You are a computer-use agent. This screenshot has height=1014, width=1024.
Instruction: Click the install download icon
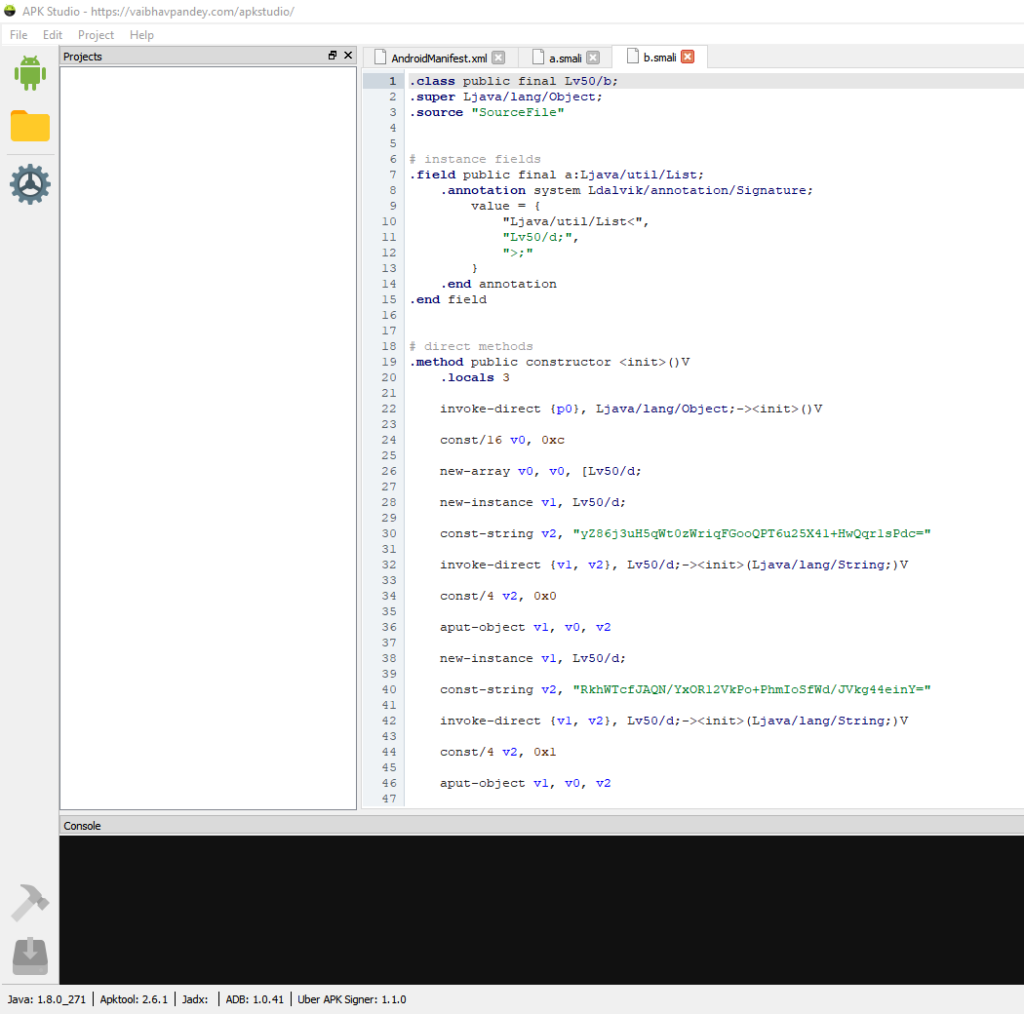pyautogui.click(x=30, y=956)
